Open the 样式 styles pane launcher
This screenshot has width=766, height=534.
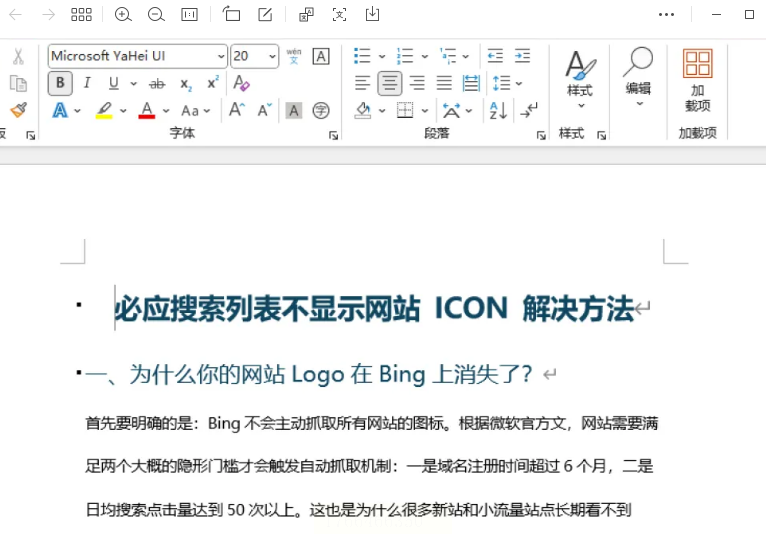602,135
